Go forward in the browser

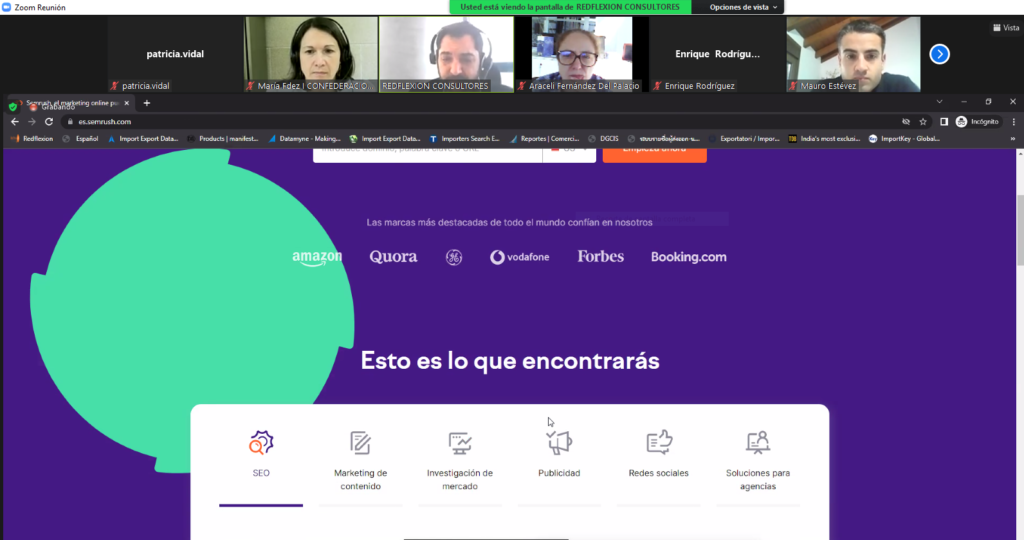[x=31, y=121]
